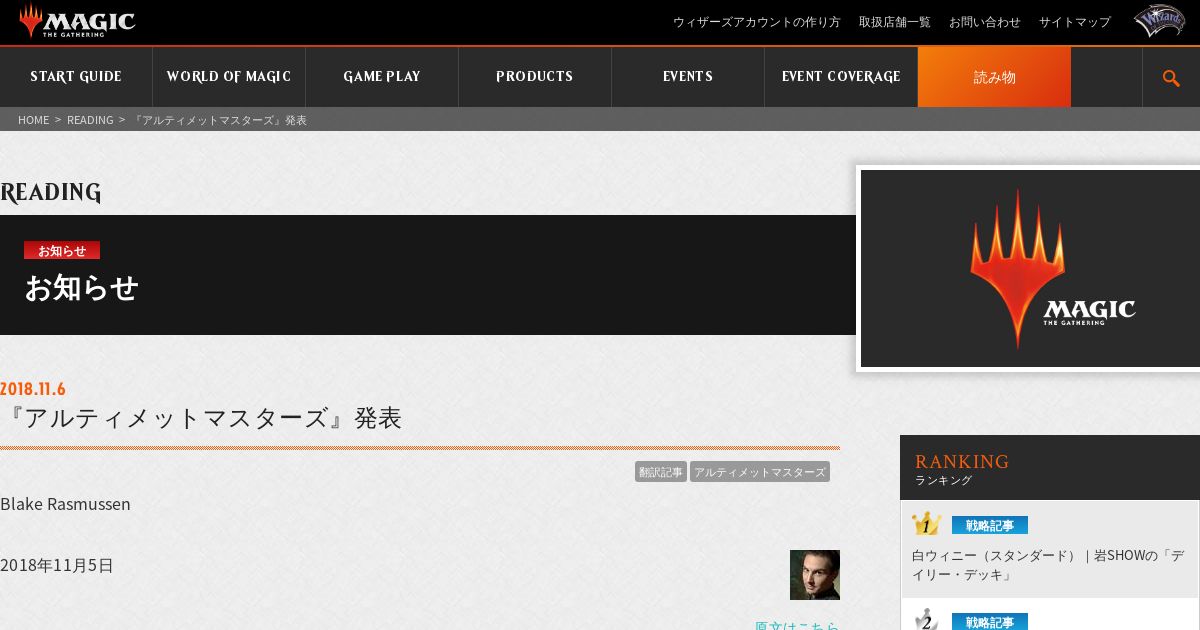Open the EVENT COVERAGE menu

point(841,77)
